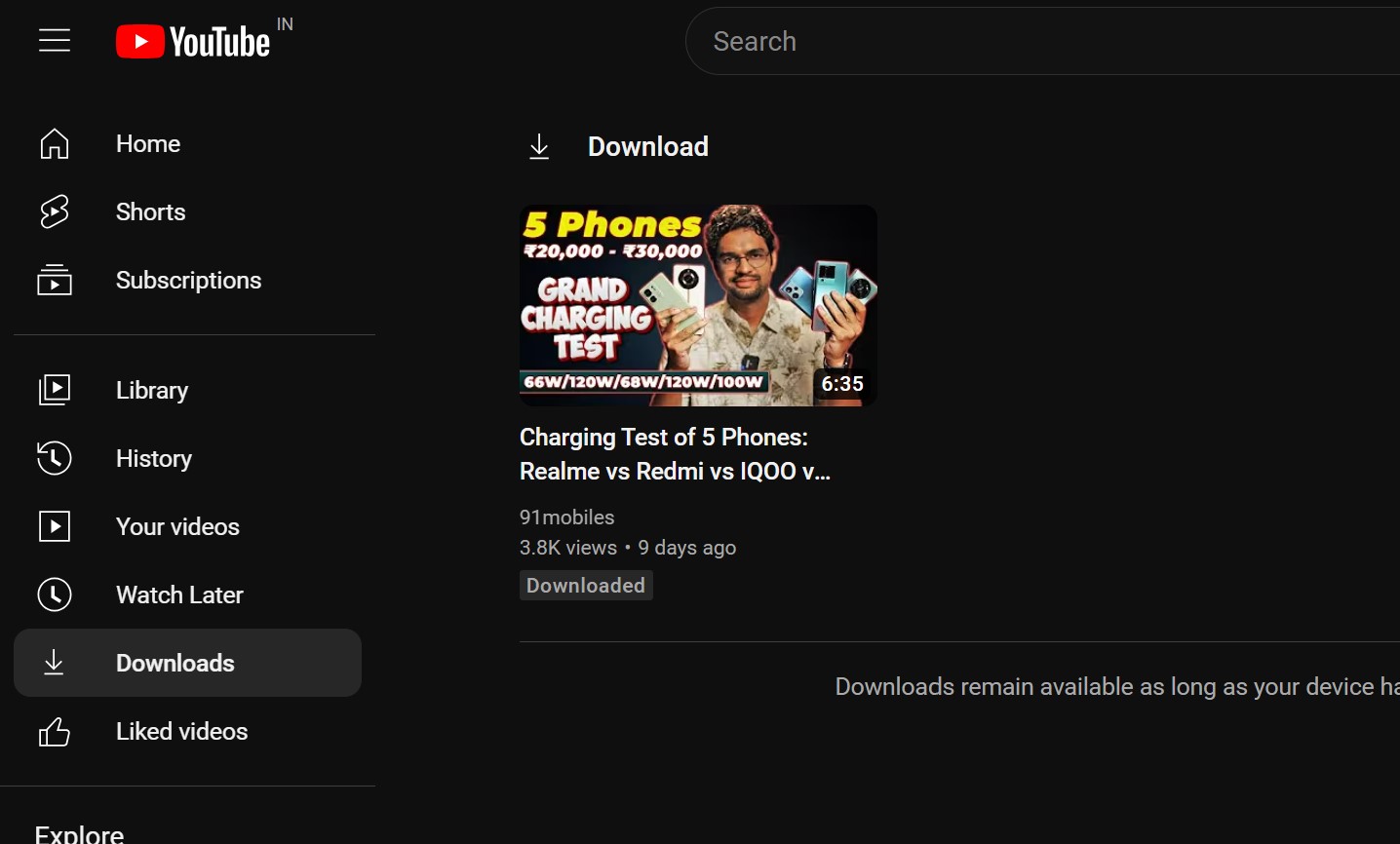Viewport: 1400px width, 844px height.
Task: Click the Charging Test video title
Action: point(675,453)
